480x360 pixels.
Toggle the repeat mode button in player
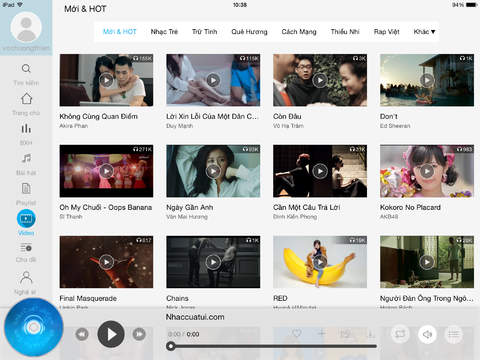(x=400, y=334)
